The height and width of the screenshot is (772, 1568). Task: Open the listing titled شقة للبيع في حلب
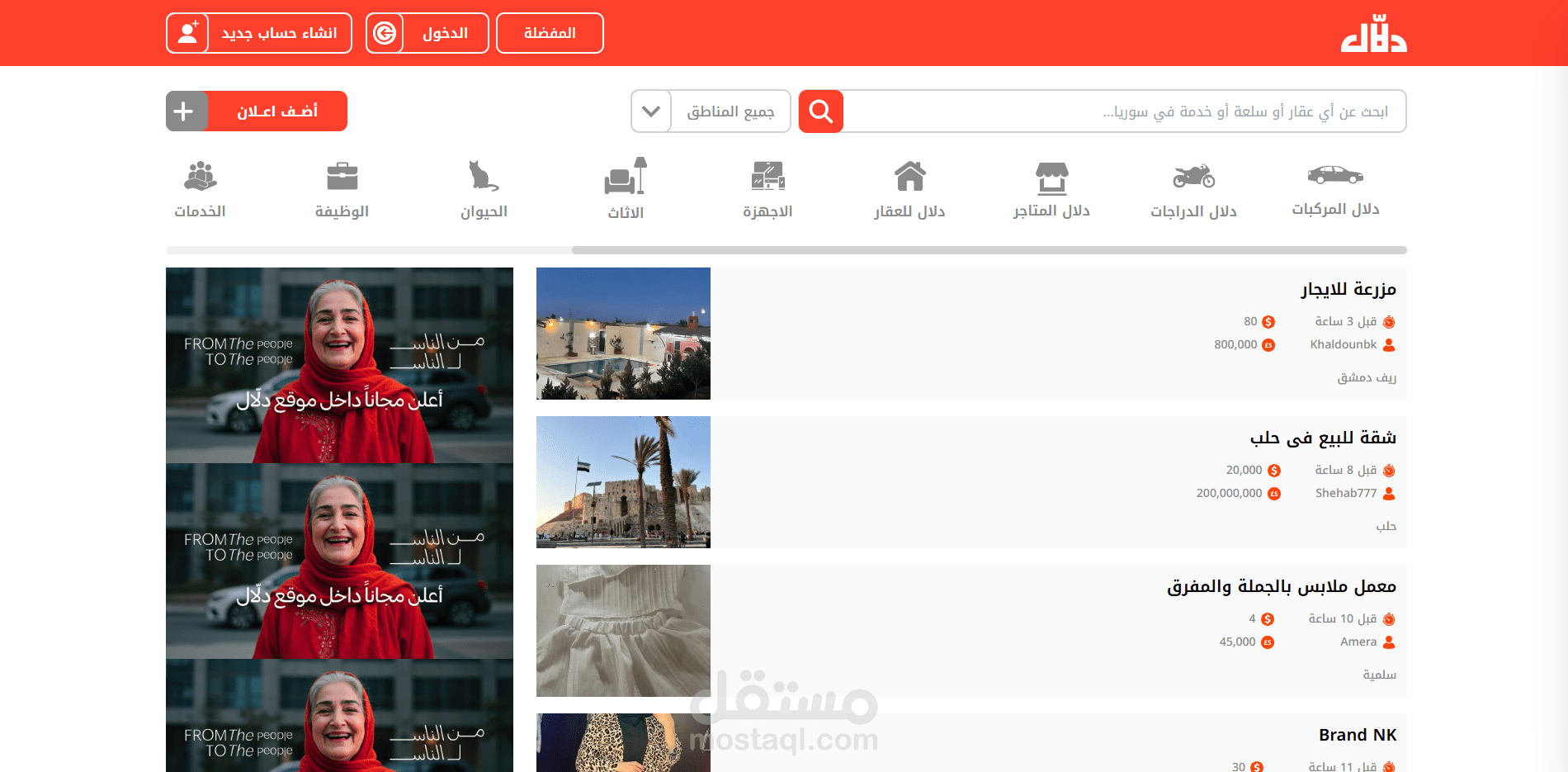pos(1323,438)
